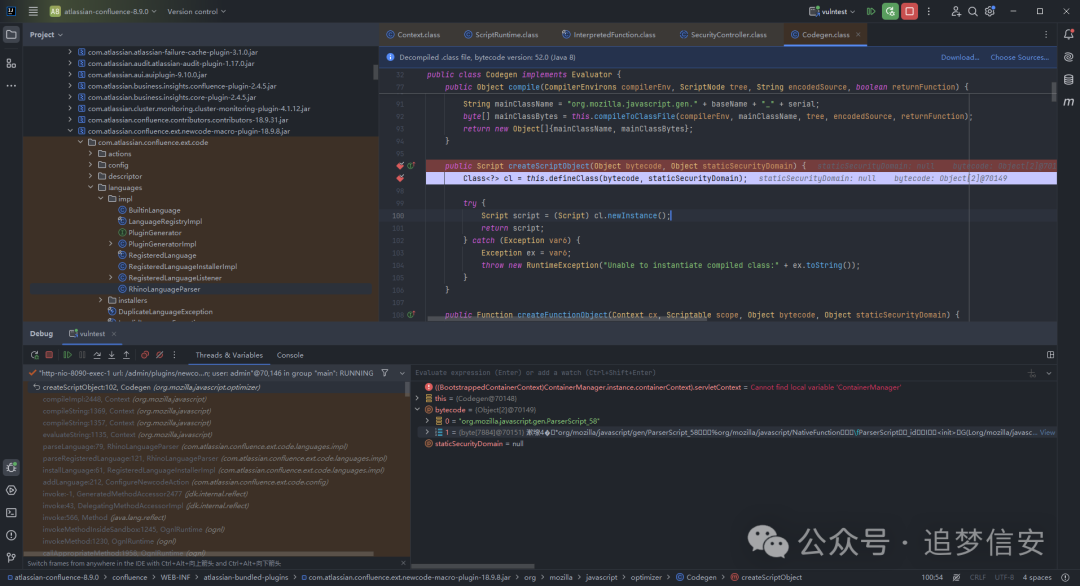Select compileImpl:2448 stack frame
Image resolution: width=1080 pixels, height=586 pixels.
click(124, 399)
